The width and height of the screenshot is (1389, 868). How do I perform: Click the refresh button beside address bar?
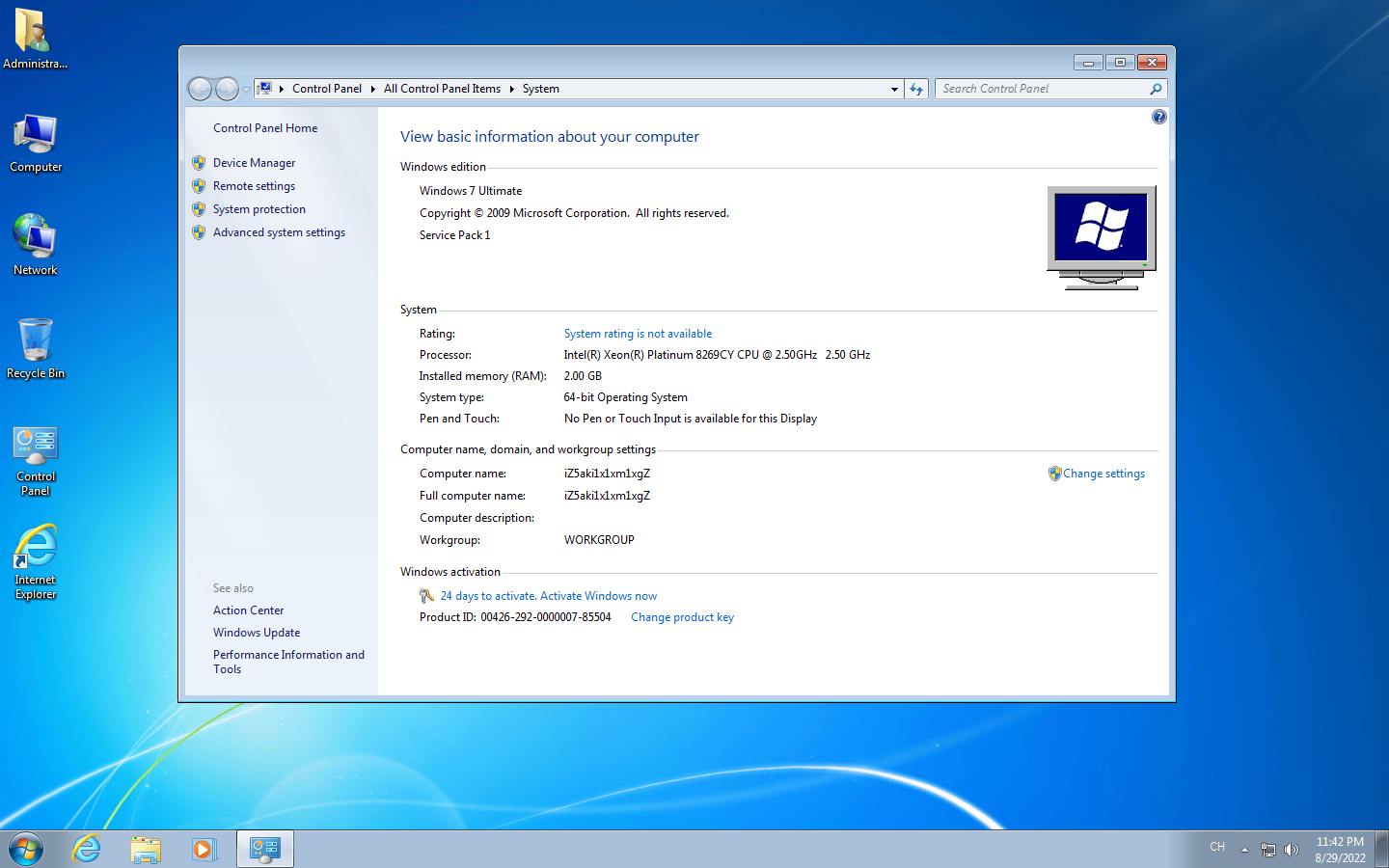click(916, 89)
